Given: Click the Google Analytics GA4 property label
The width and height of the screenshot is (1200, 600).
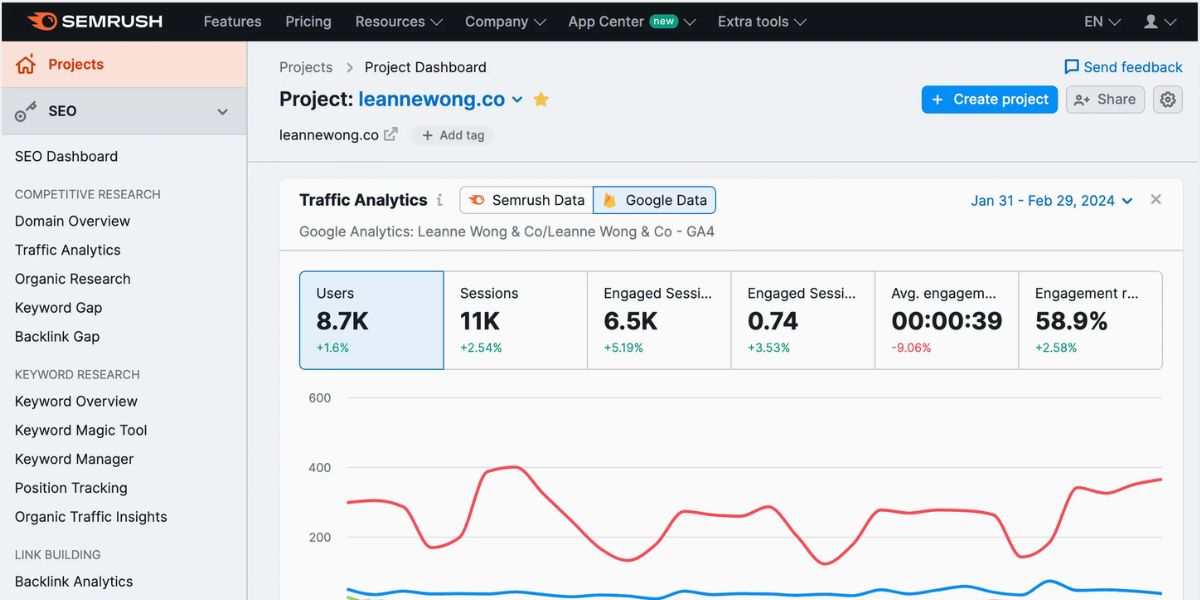Looking at the screenshot, I should click(507, 232).
